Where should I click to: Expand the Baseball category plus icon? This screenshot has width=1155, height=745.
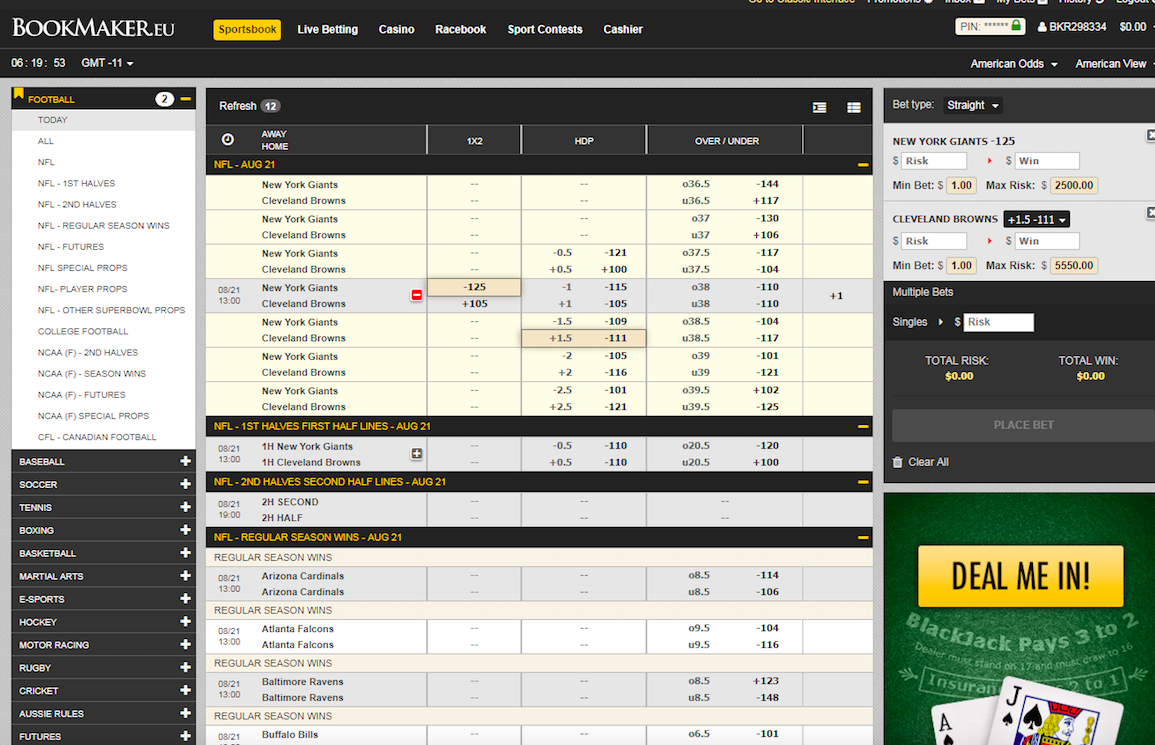point(186,461)
